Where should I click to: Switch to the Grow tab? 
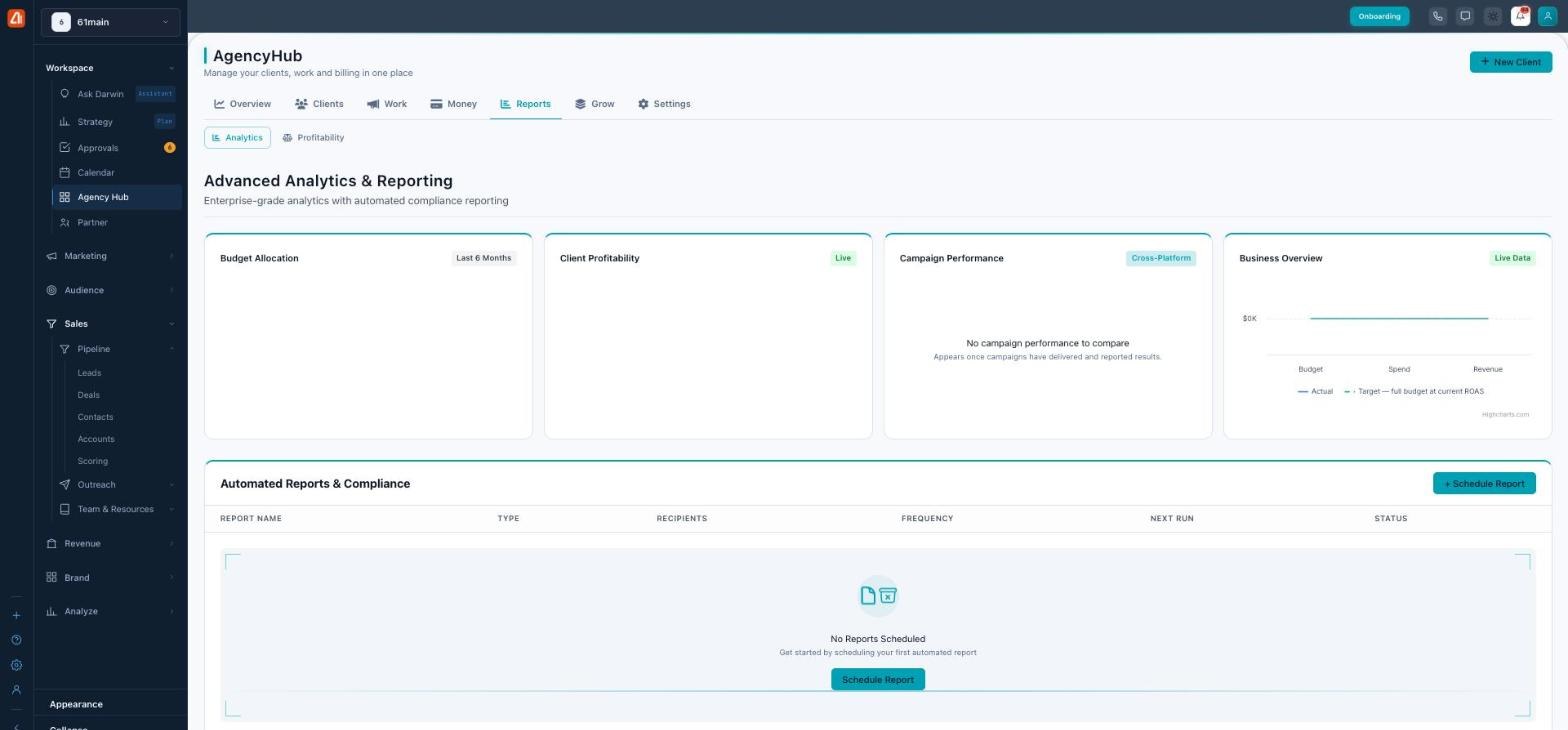pyautogui.click(x=594, y=104)
